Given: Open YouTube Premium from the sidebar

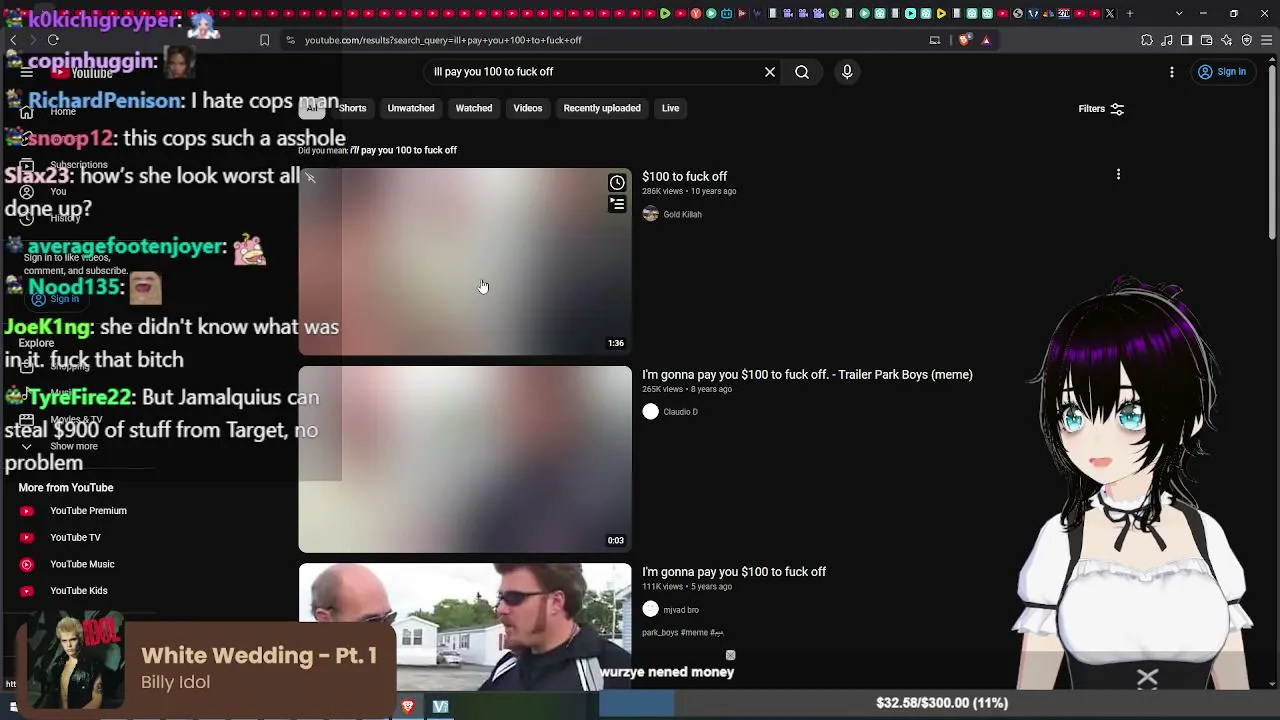Looking at the screenshot, I should point(88,511).
